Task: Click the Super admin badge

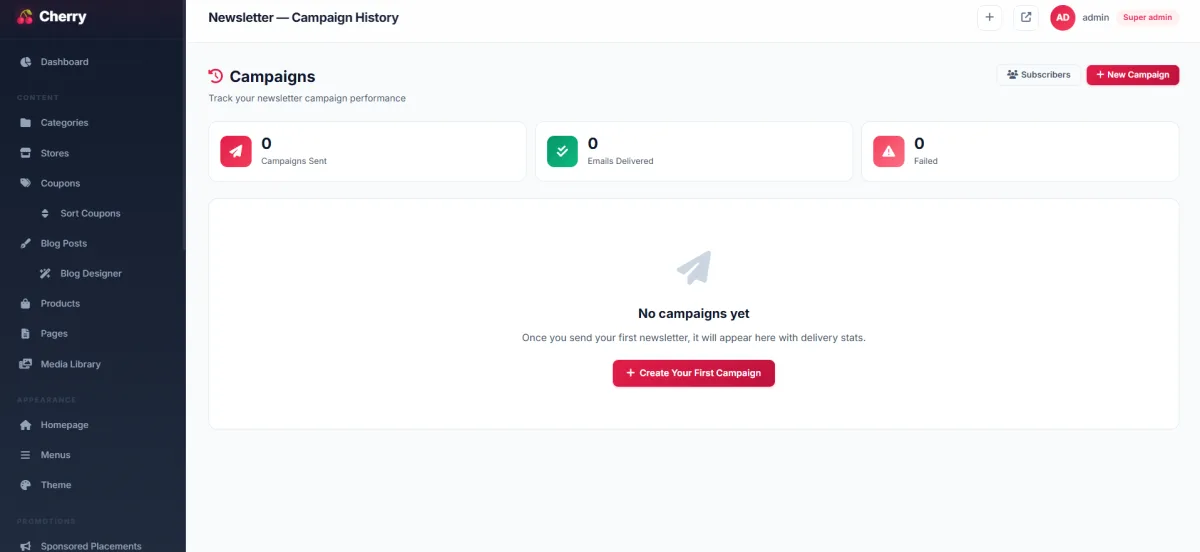Action: pyautogui.click(x=1147, y=17)
